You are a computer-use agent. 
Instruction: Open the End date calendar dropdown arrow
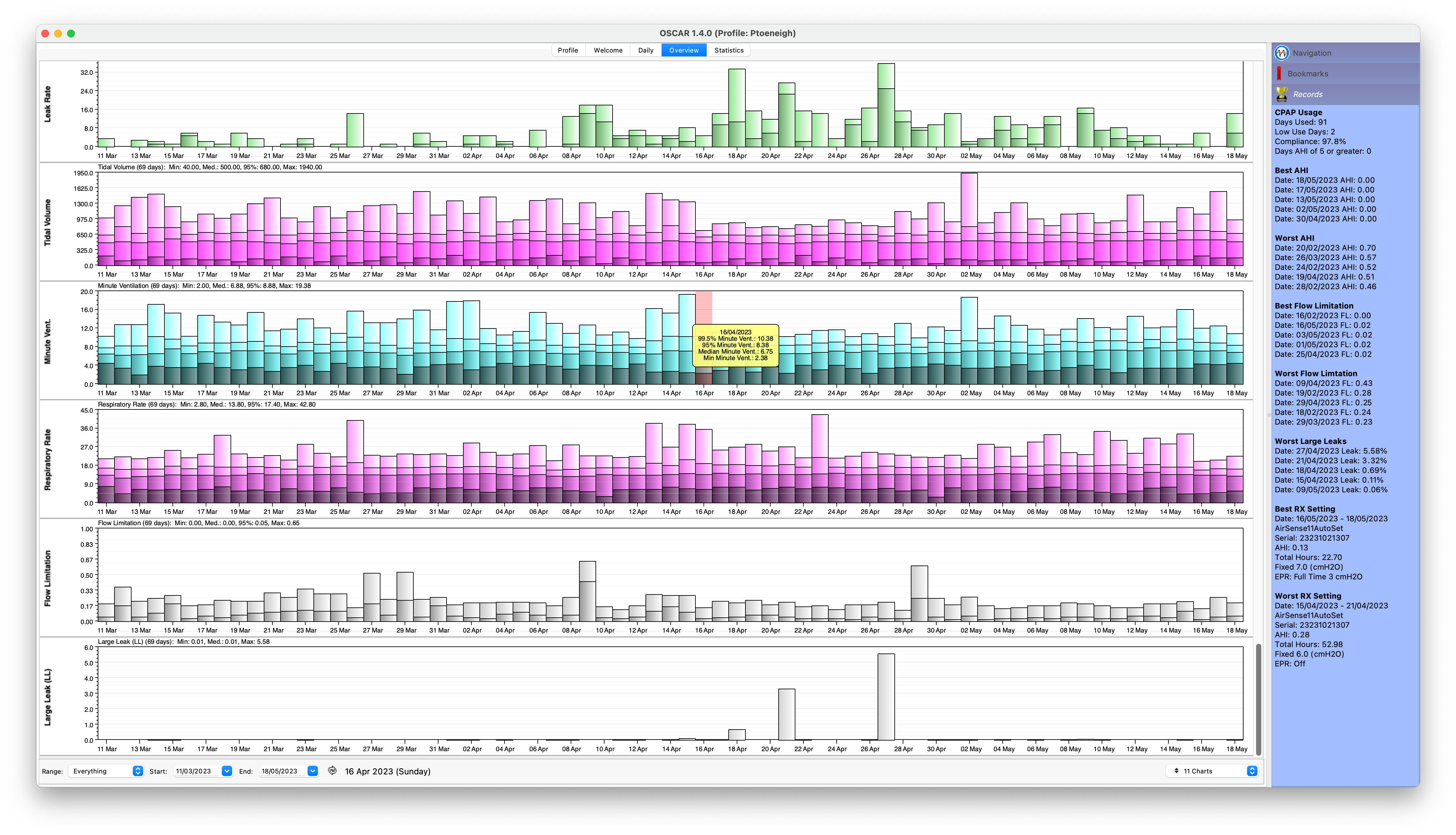click(x=312, y=771)
